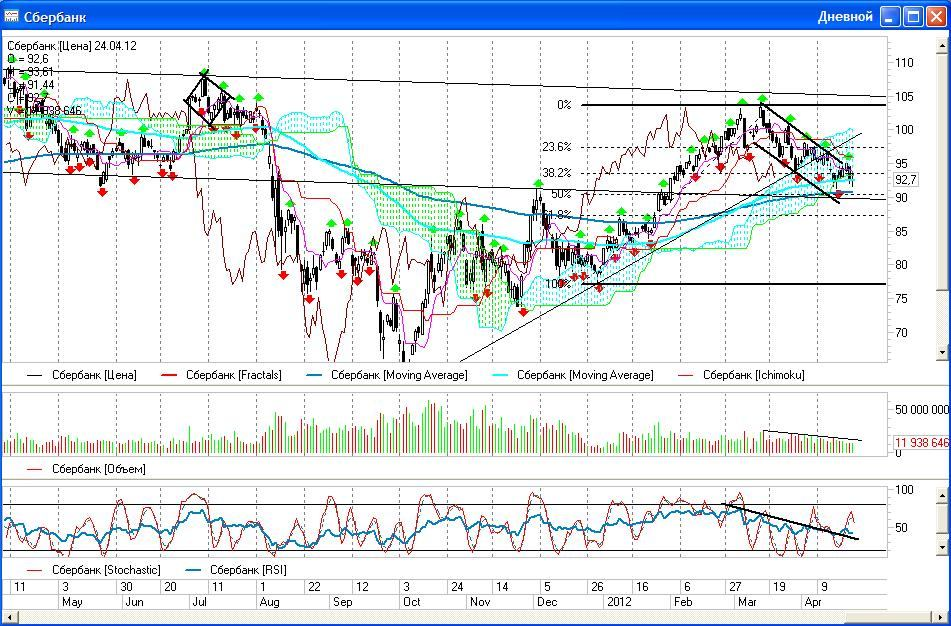Click the 85 price axis label

tap(901, 232)
